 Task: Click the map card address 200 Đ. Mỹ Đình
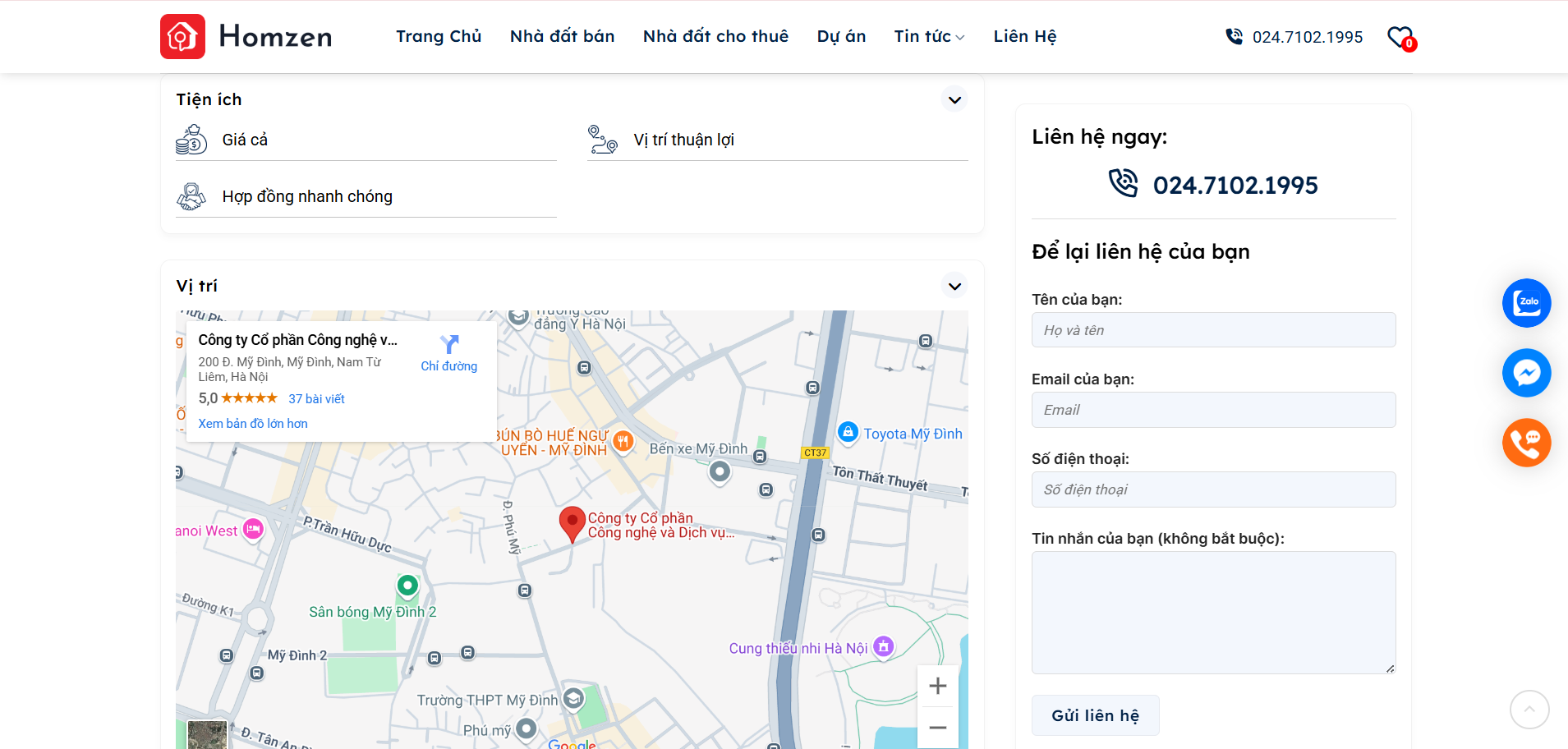290,370
